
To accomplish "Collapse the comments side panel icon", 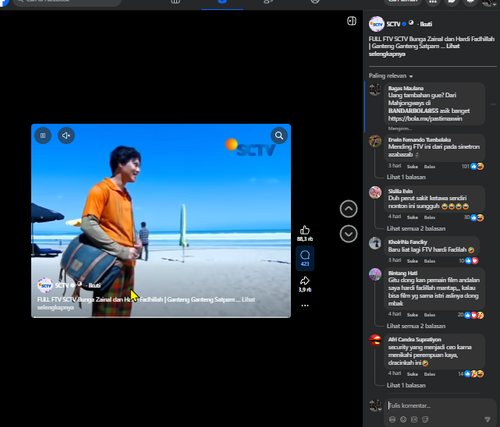I will click(351, 21).
